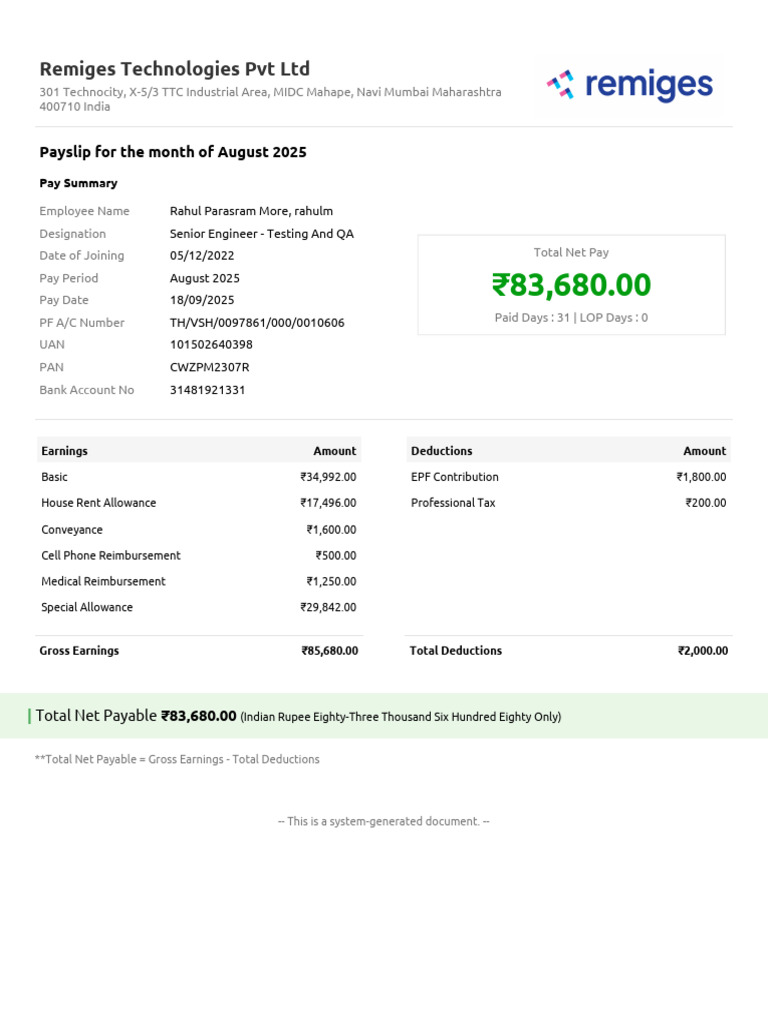
Task: Click the Gross Earnings total ₹85,680.00
Action: tap(330, 650)
